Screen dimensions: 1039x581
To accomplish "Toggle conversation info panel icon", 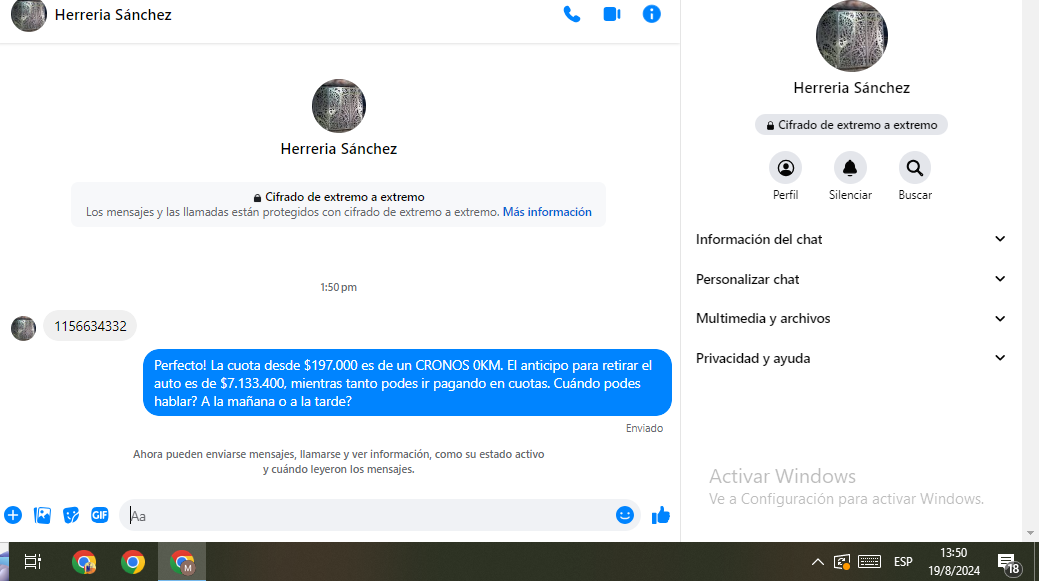I will [x=651, y=14].
